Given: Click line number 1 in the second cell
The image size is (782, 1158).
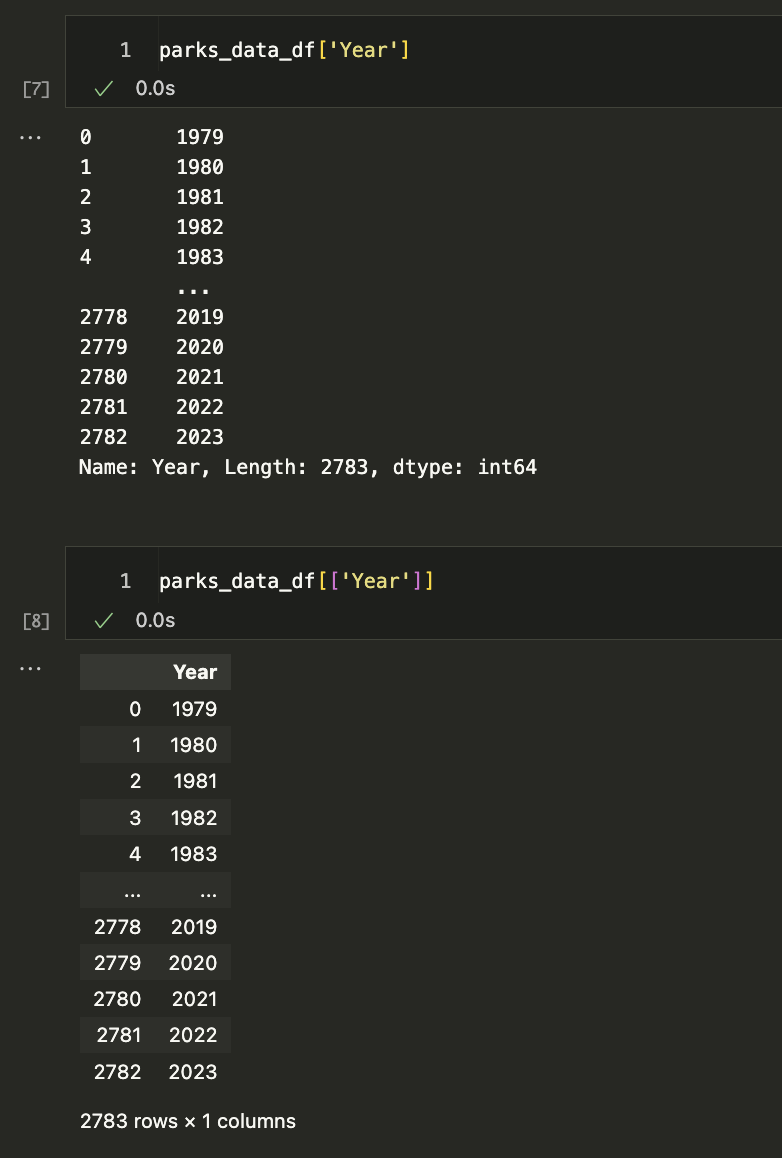Looking at the screenshot, I should [125, 581].
